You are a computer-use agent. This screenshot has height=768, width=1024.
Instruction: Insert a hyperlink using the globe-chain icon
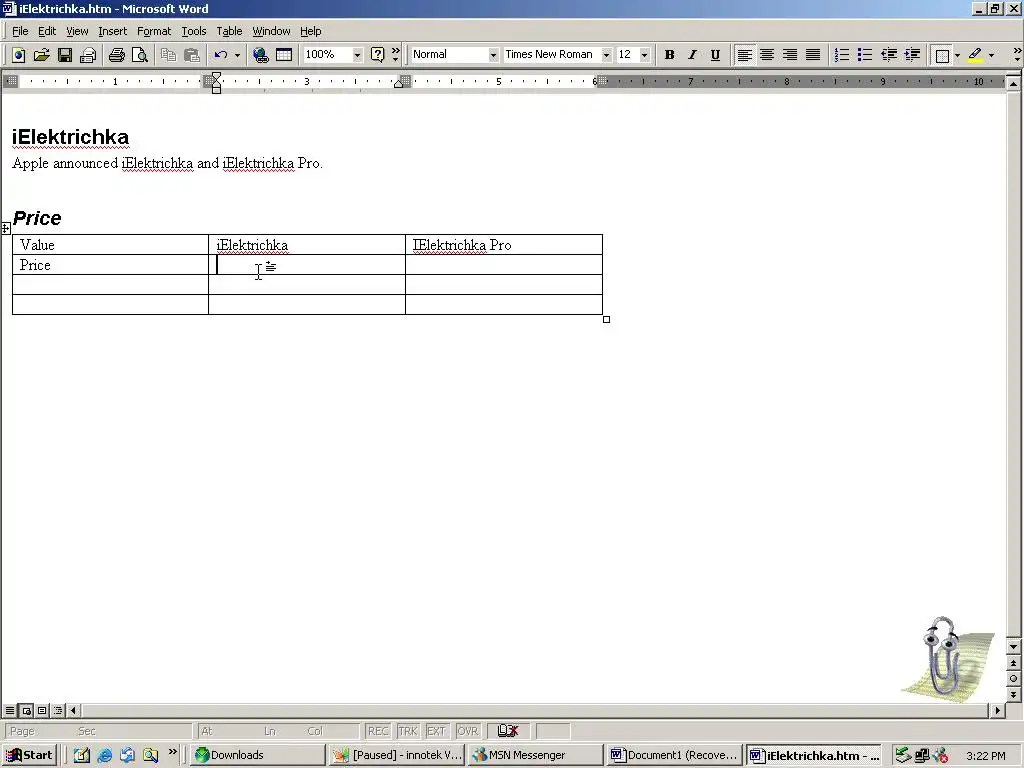pyautogui.click(x=261, y=55)
